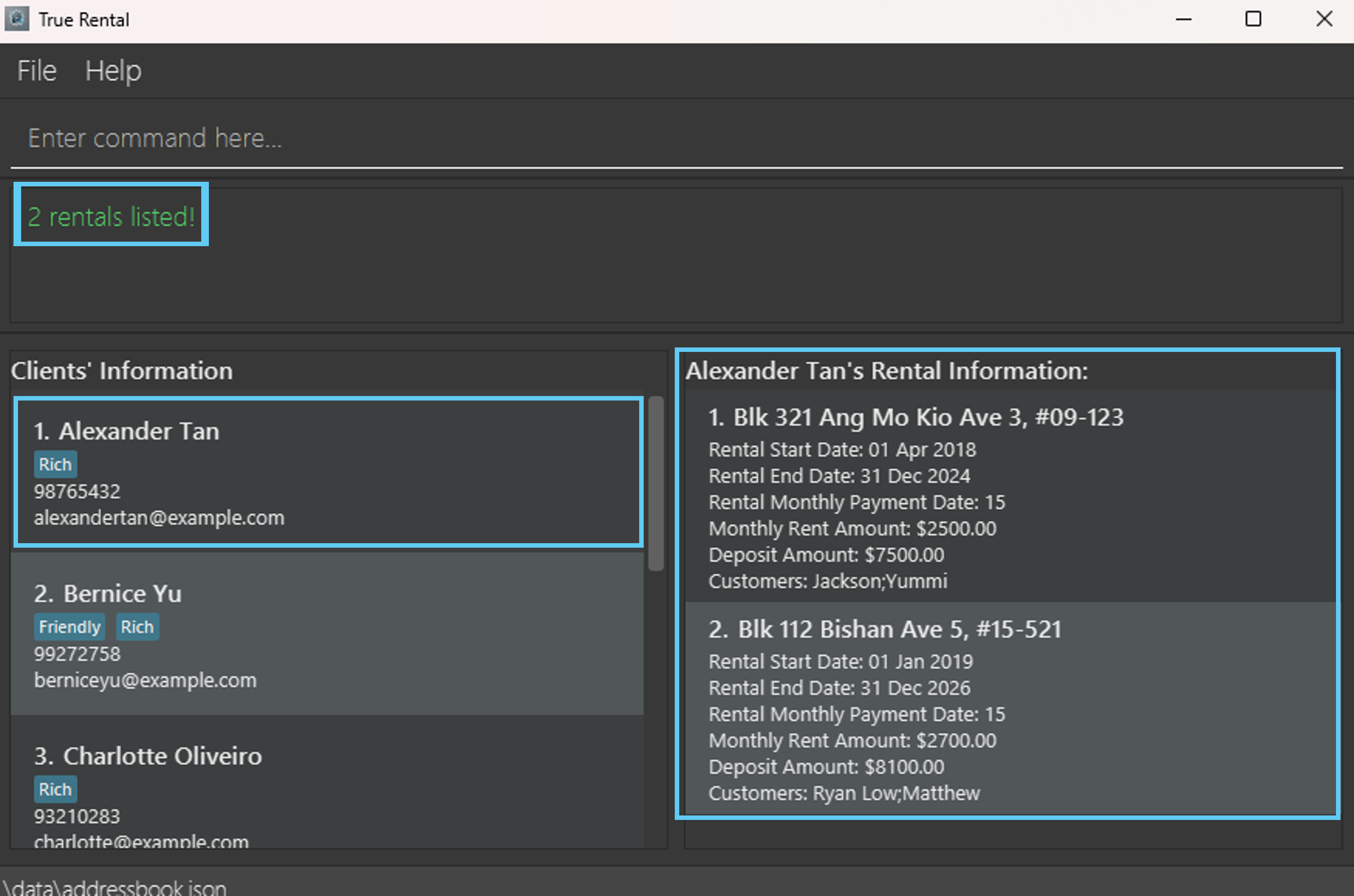Minimize the True Rental window
This screenshot has height=896, width=1354.
(1183, 19)
